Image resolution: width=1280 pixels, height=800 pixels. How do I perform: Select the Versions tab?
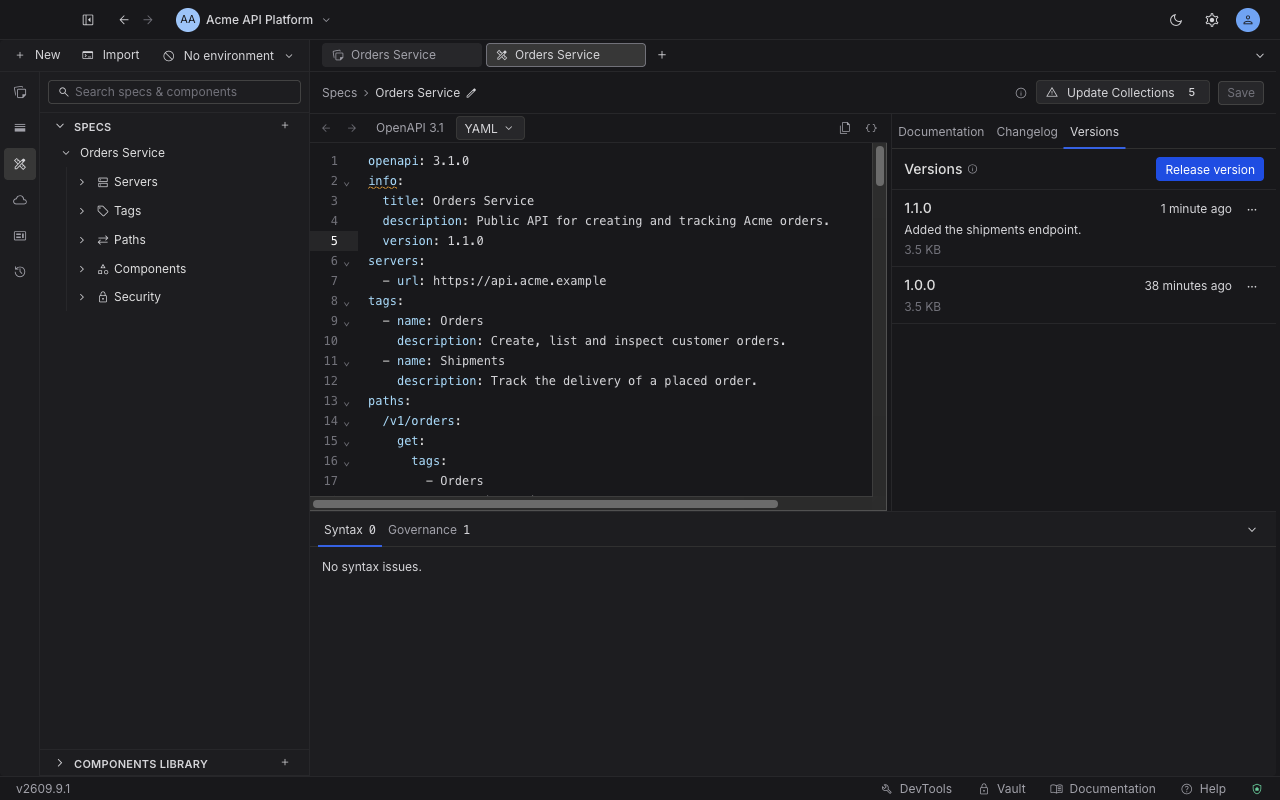point(1094,132)
